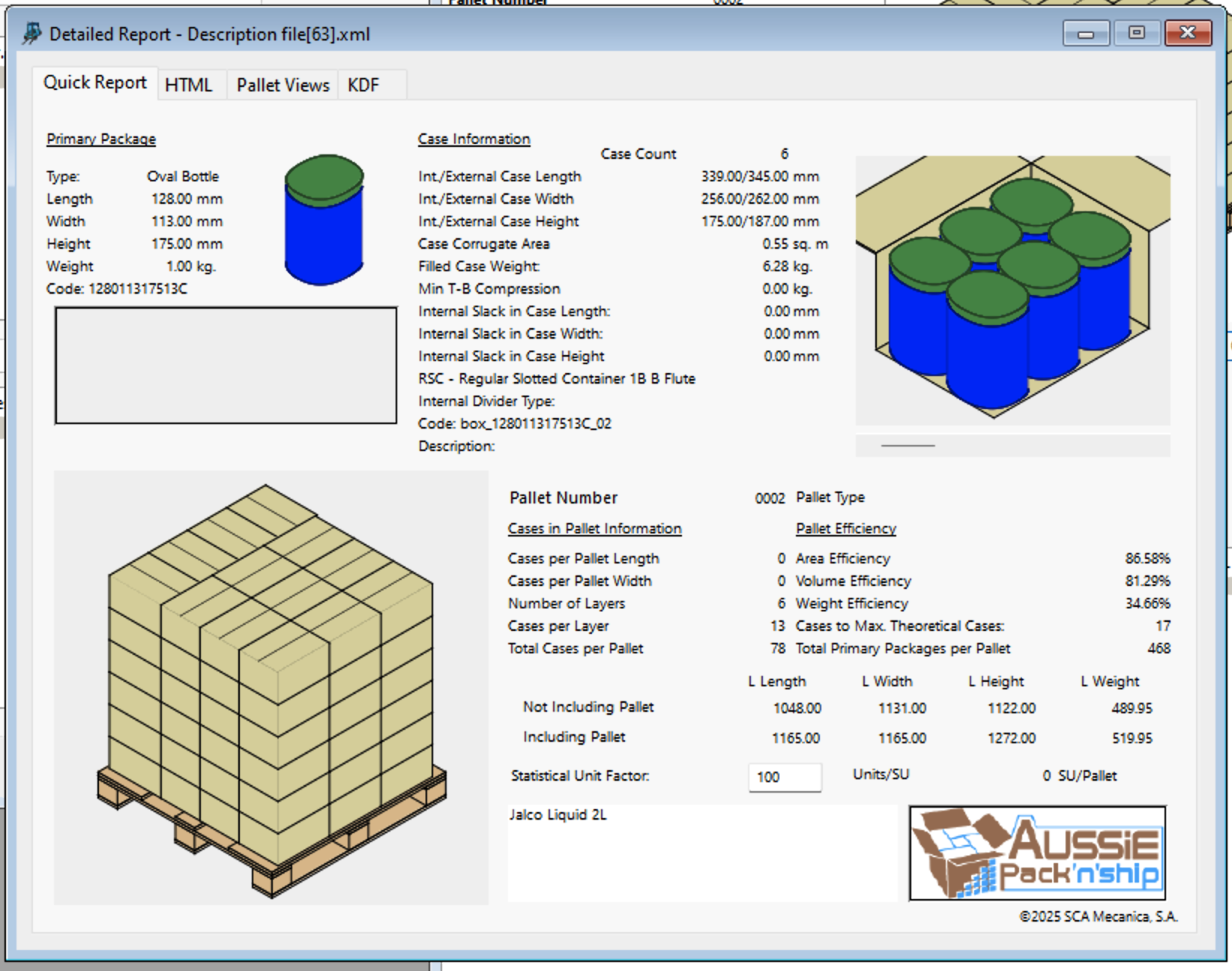Click the Cases in Pallet Information heading
Viewport: 1232px width, 971px height.
pyautogui.click(x=594, y=528)
